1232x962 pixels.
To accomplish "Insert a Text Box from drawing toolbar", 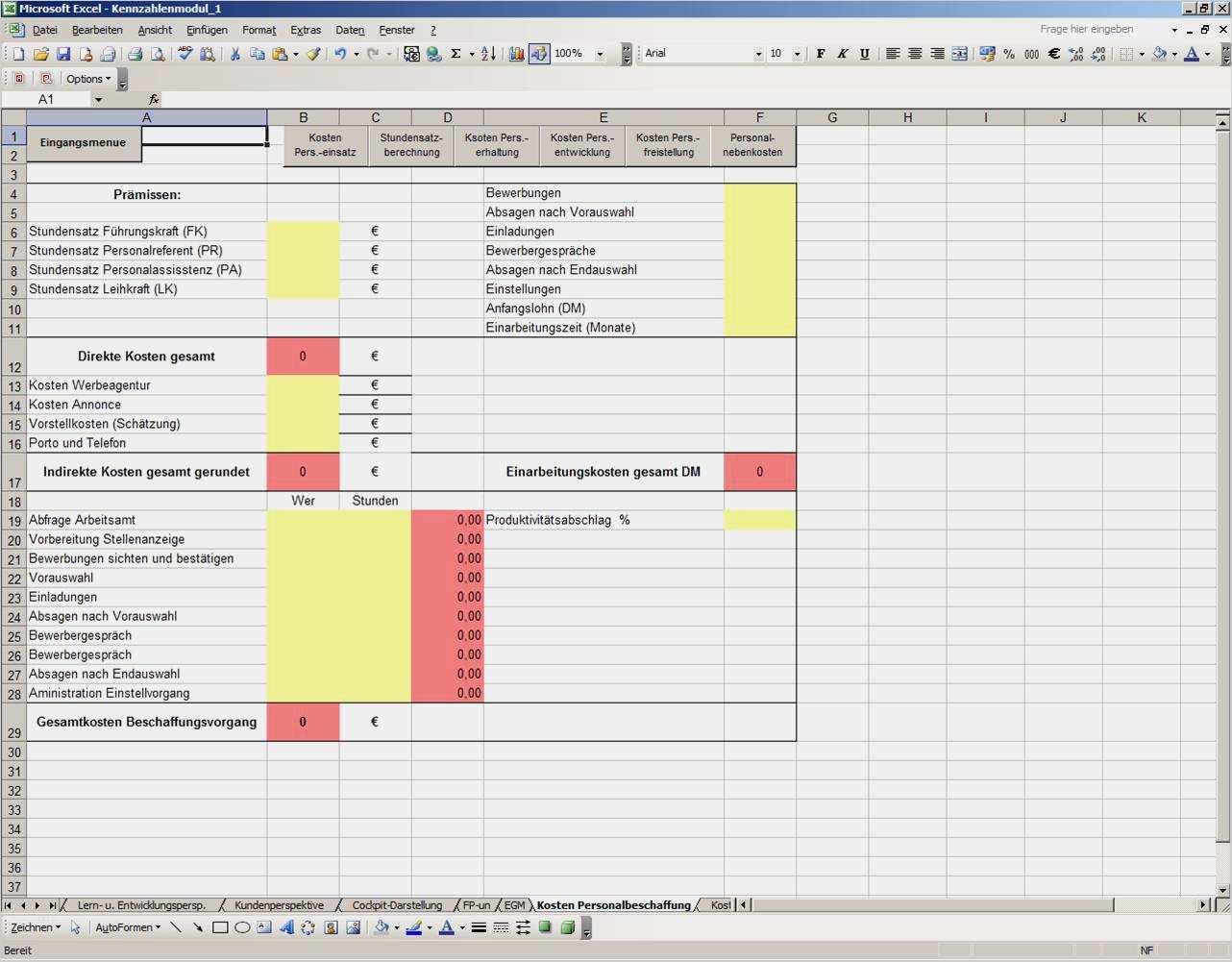I will pyautogui.click(x=264, y=928).
